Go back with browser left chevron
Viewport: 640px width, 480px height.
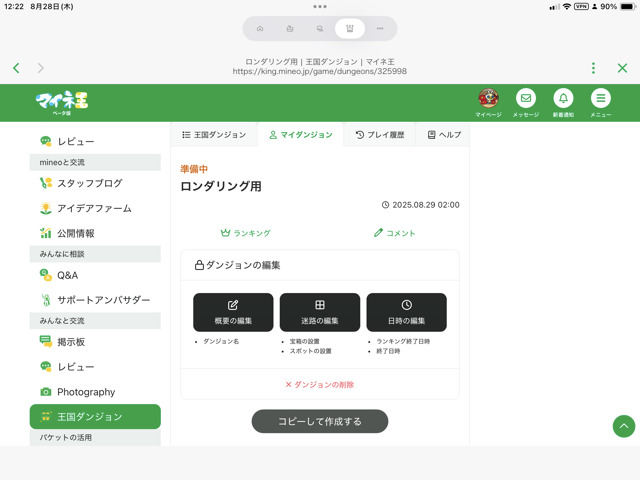pyautogui.click(x=16, y=68)
